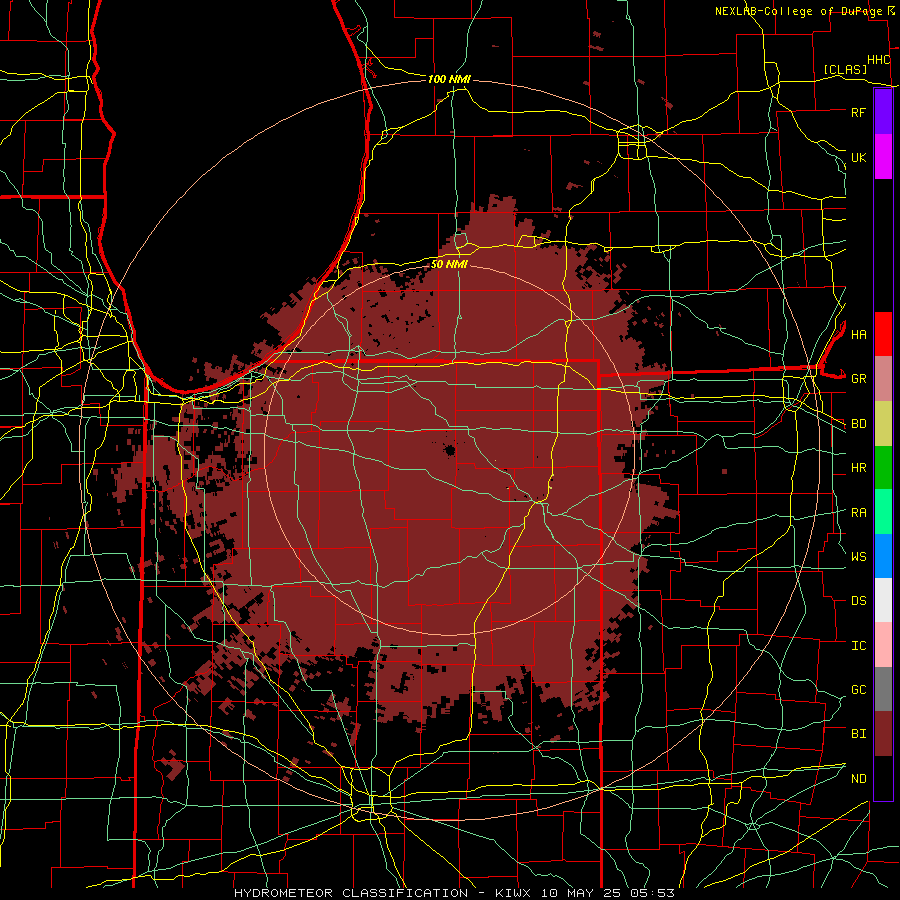Click the RA legend label
The height and width of the screenshot is (900, 900).
pyautogui.click(x=858, y=513)
